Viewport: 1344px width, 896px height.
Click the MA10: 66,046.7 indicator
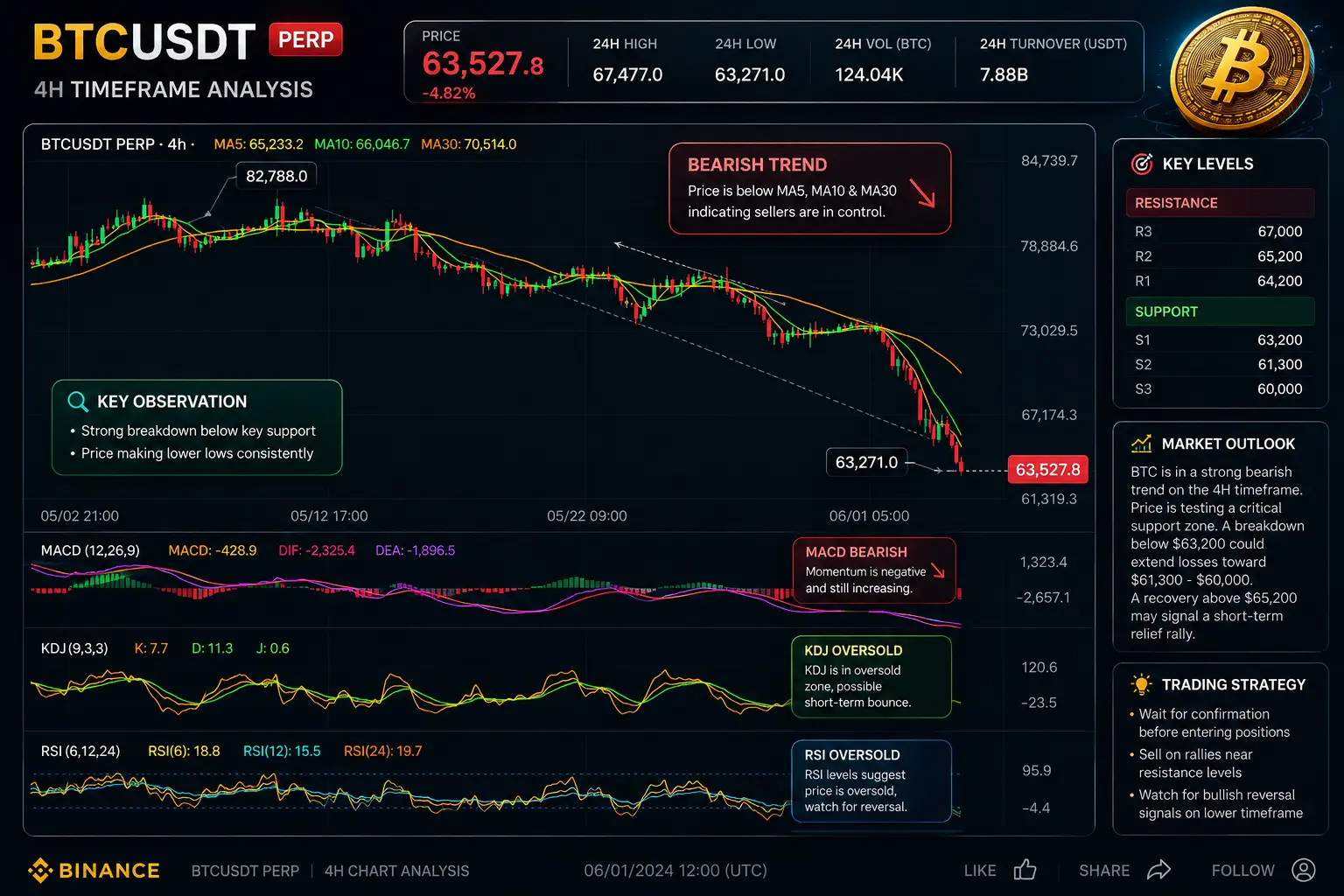[361, 144]
